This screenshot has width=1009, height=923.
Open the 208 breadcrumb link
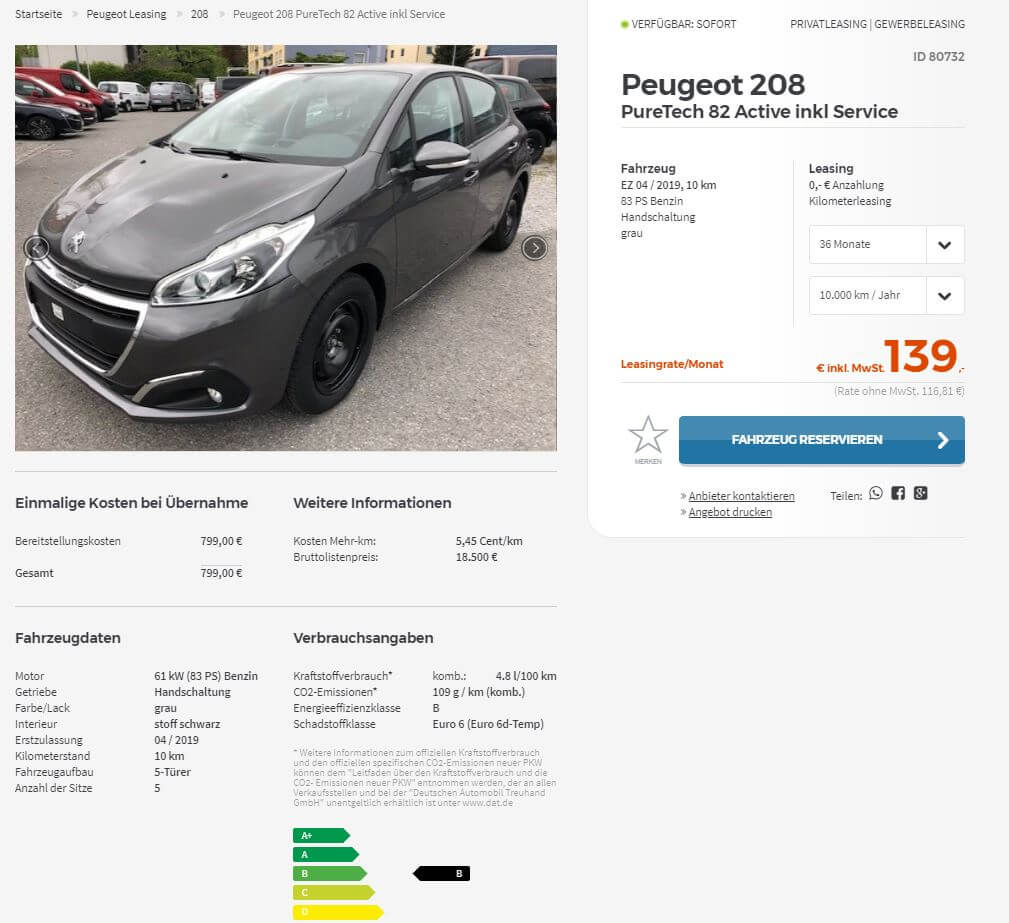[199, 14]
